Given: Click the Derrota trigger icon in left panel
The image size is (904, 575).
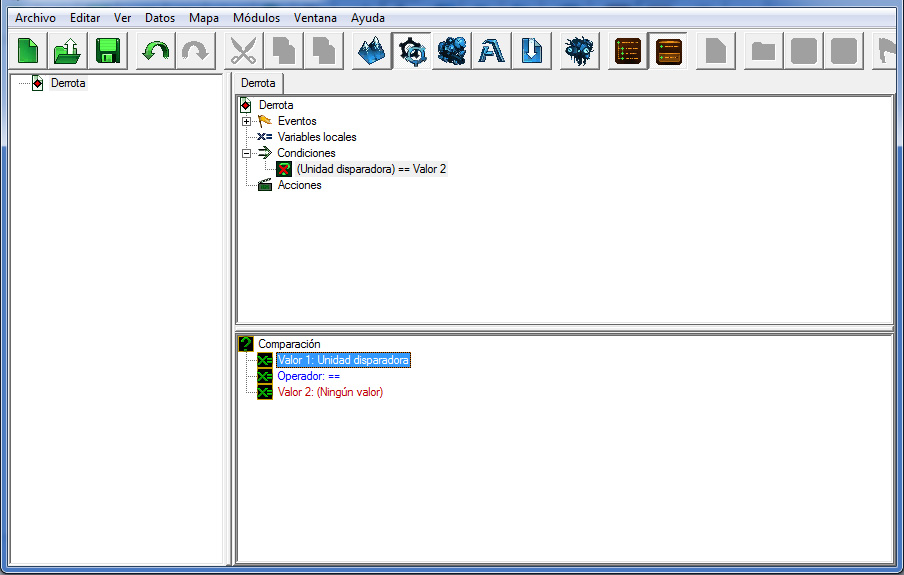Looking at the screenshot, I should [x=37, y=83].
